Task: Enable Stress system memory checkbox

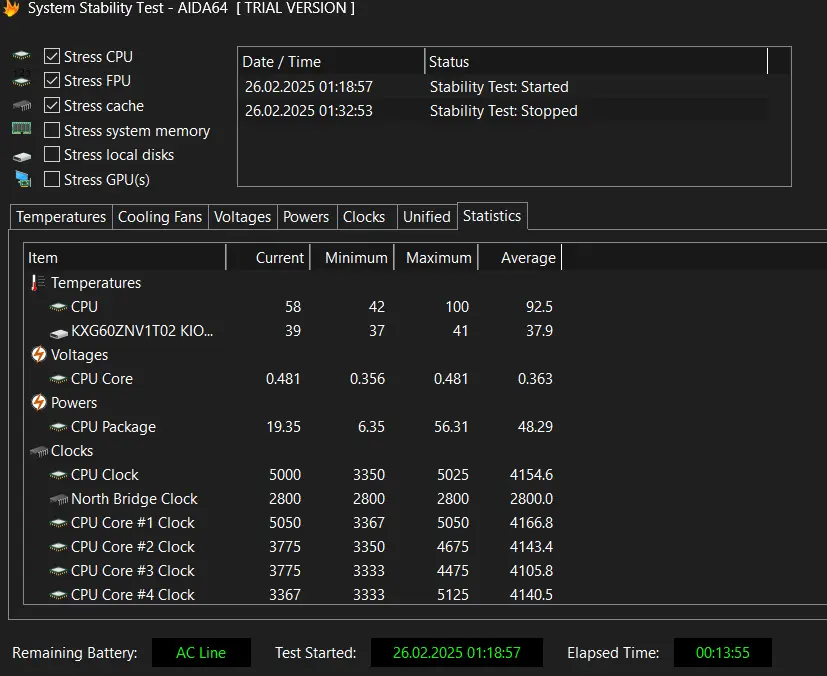Action: coord(52,130)
